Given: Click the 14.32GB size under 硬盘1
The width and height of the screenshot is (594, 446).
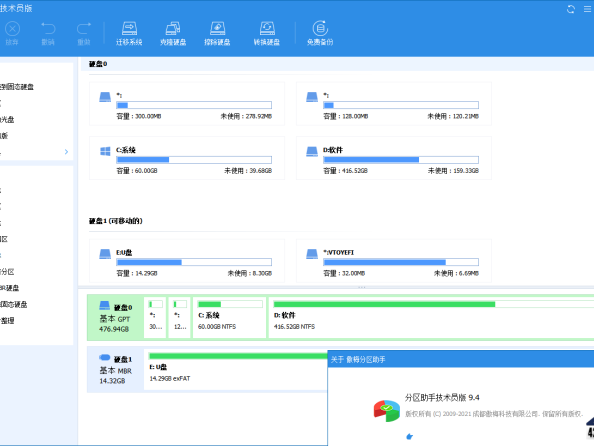Looking at the screenshot, I should (x=112, y=381).
